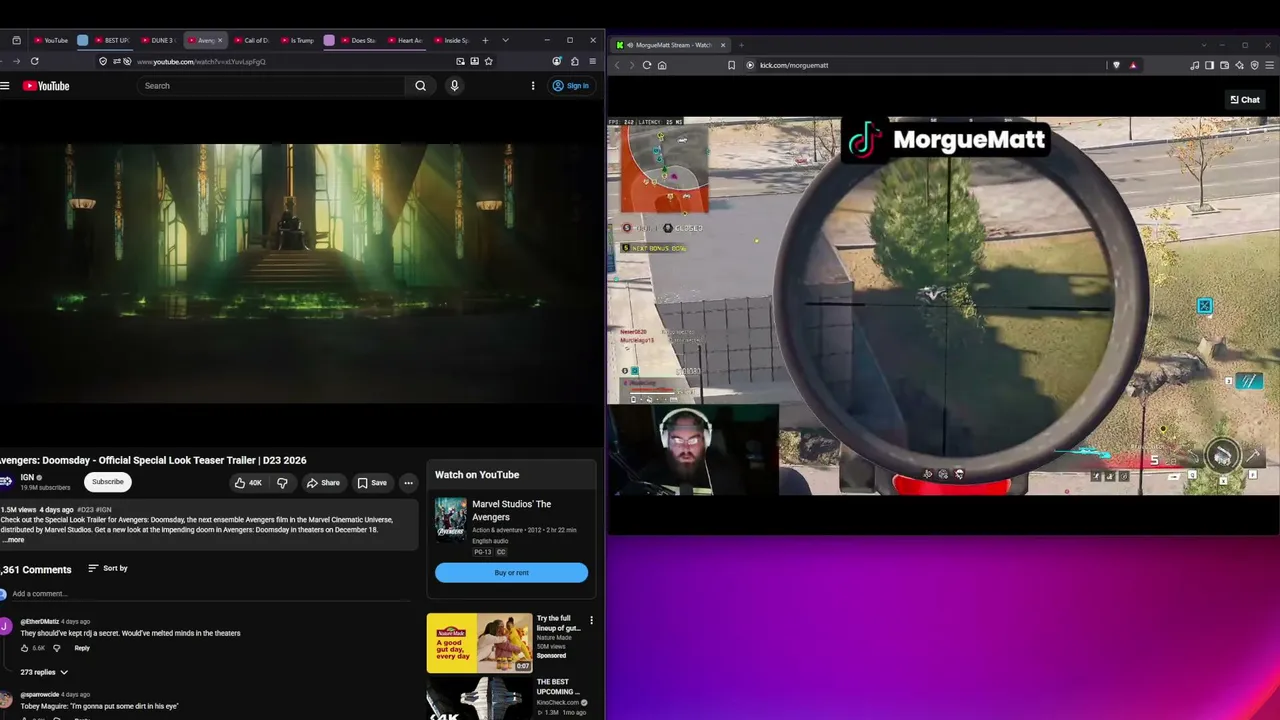Open options for the Nature Made ad
This screenshot has height=720, width=1280.
(x=591, y=621)
